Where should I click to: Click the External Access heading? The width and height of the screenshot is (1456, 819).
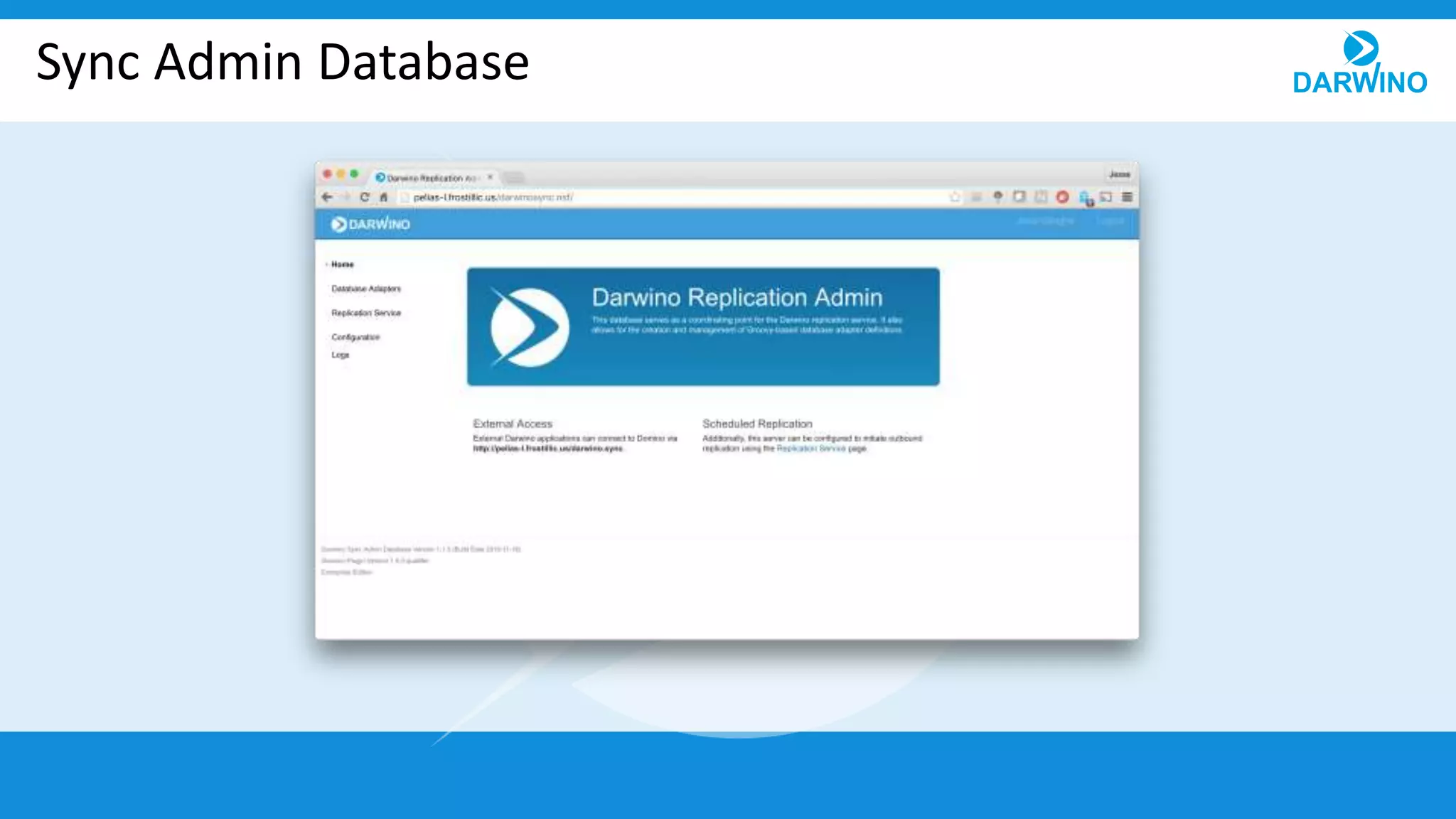click(513, 424)
